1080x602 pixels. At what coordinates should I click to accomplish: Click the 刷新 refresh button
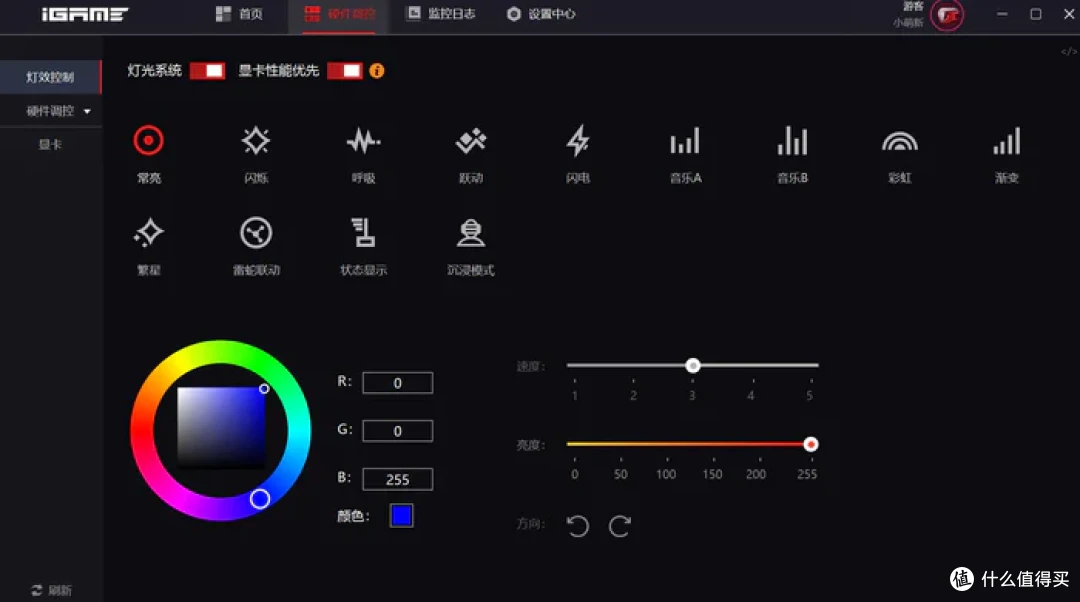pyautogui.click(x=52, y=590)
